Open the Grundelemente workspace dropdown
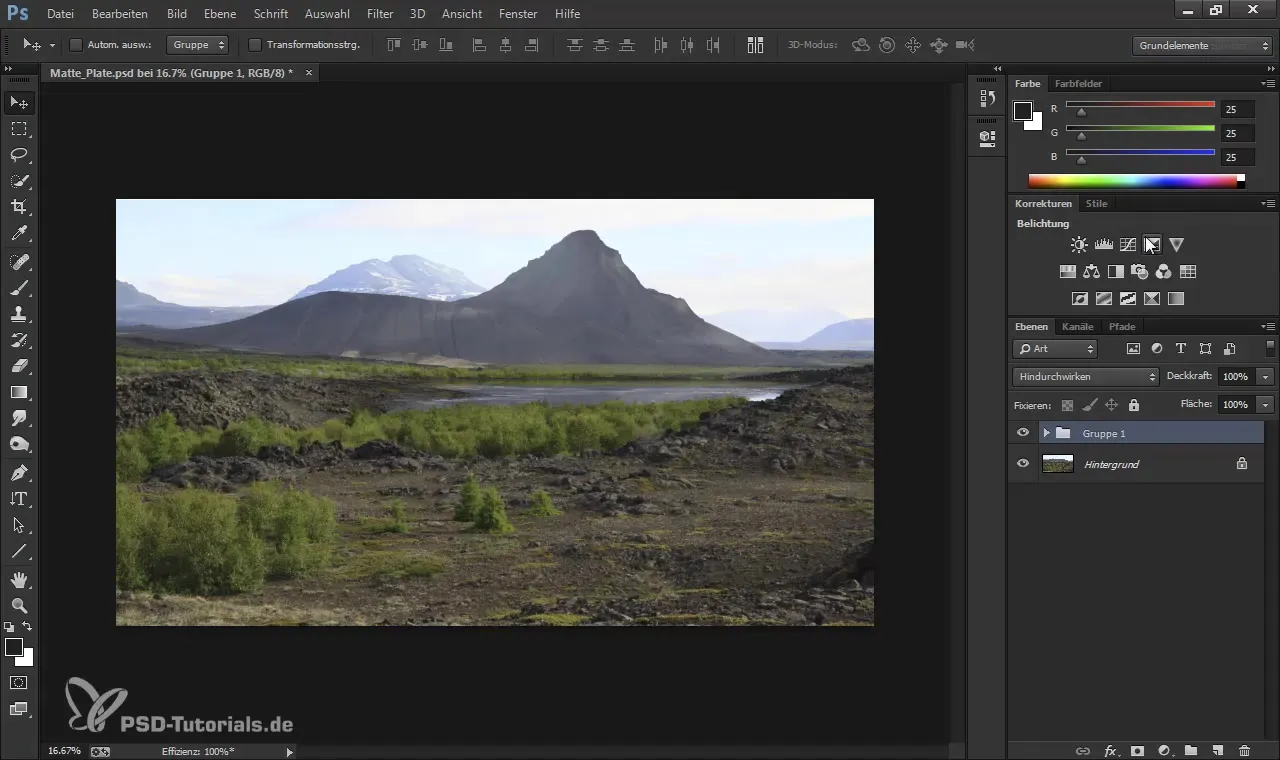Screen dimensions: 1280x760 click(1204, 45)
